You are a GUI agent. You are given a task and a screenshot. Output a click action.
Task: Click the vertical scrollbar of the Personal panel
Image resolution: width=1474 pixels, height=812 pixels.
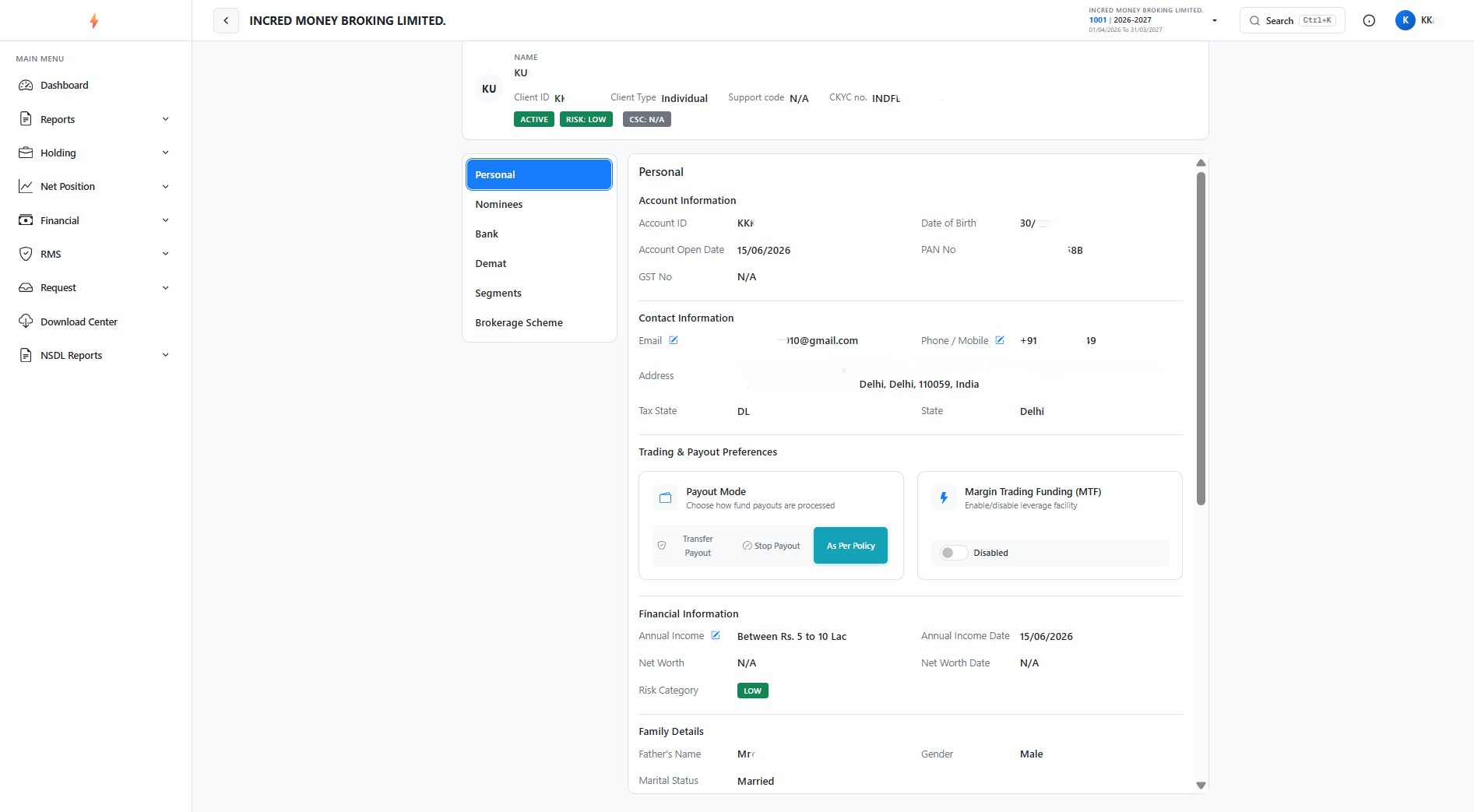point(1201,339)
